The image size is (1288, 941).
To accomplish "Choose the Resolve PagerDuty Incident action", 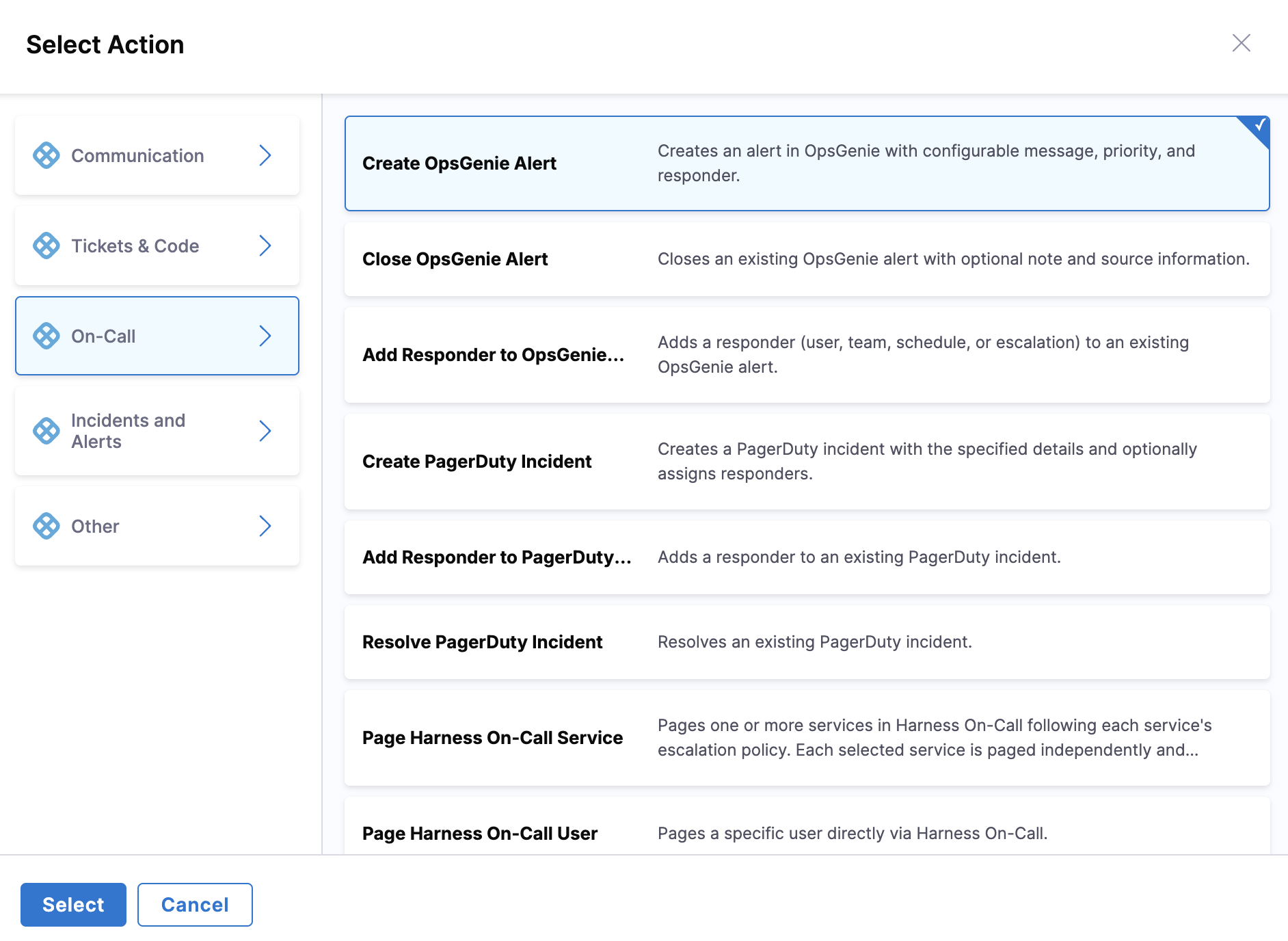I will [807, 642].
